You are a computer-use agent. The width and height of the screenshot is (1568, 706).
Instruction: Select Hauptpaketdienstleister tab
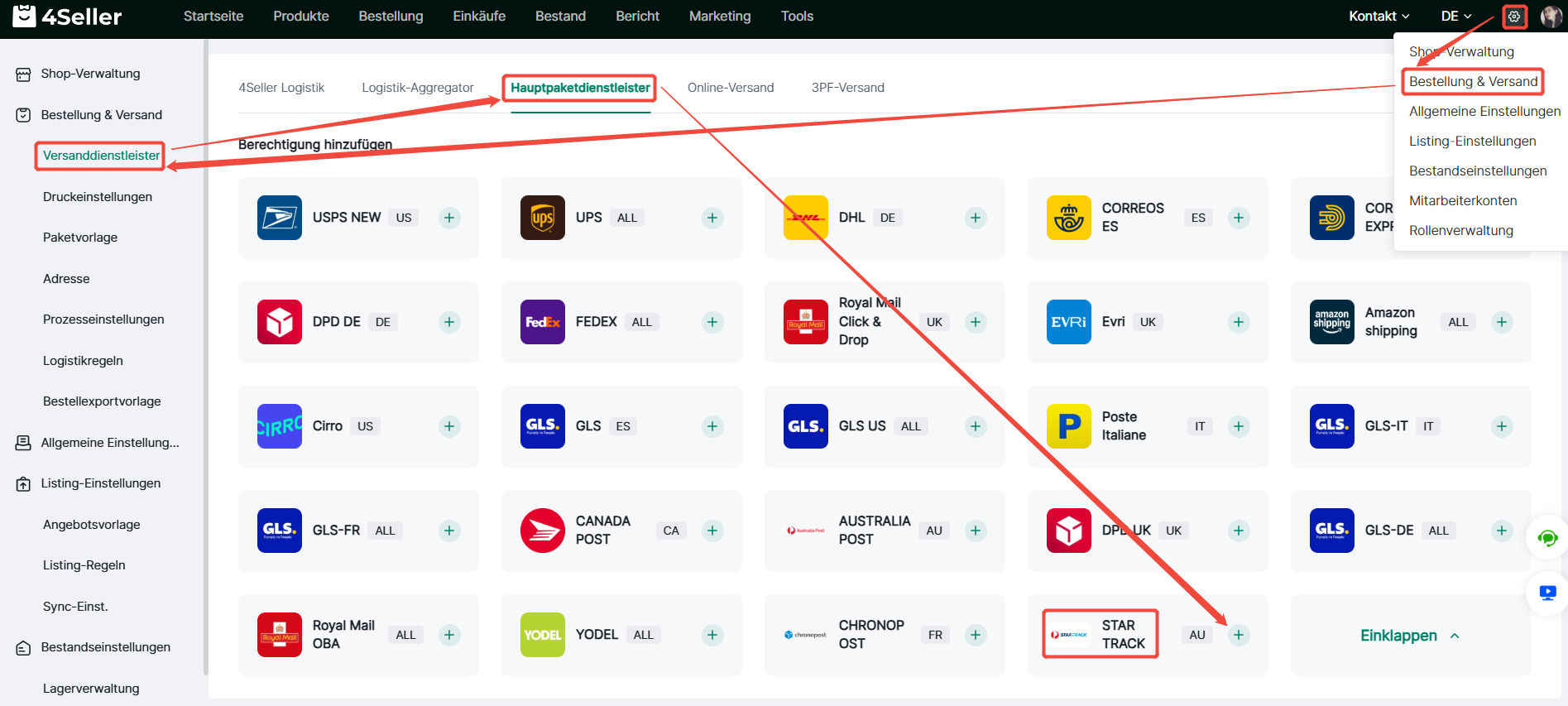pos(580,88)
